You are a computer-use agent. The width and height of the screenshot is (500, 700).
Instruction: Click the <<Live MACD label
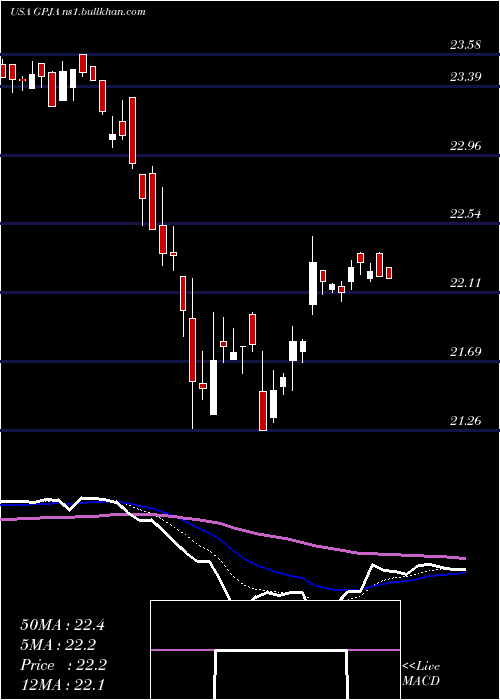point(421,674)
